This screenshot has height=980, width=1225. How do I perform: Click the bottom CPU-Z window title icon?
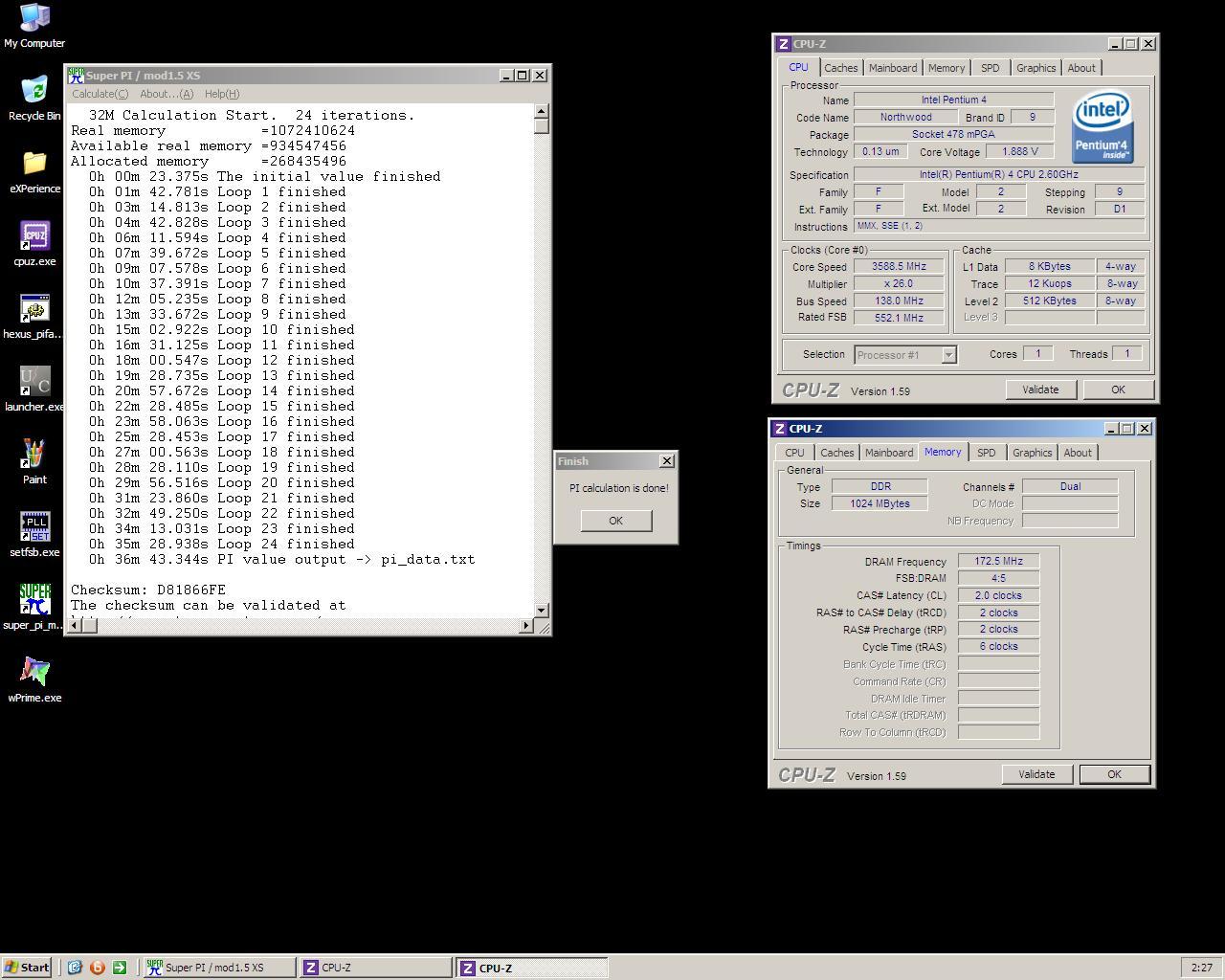click(x=779, y=429)
